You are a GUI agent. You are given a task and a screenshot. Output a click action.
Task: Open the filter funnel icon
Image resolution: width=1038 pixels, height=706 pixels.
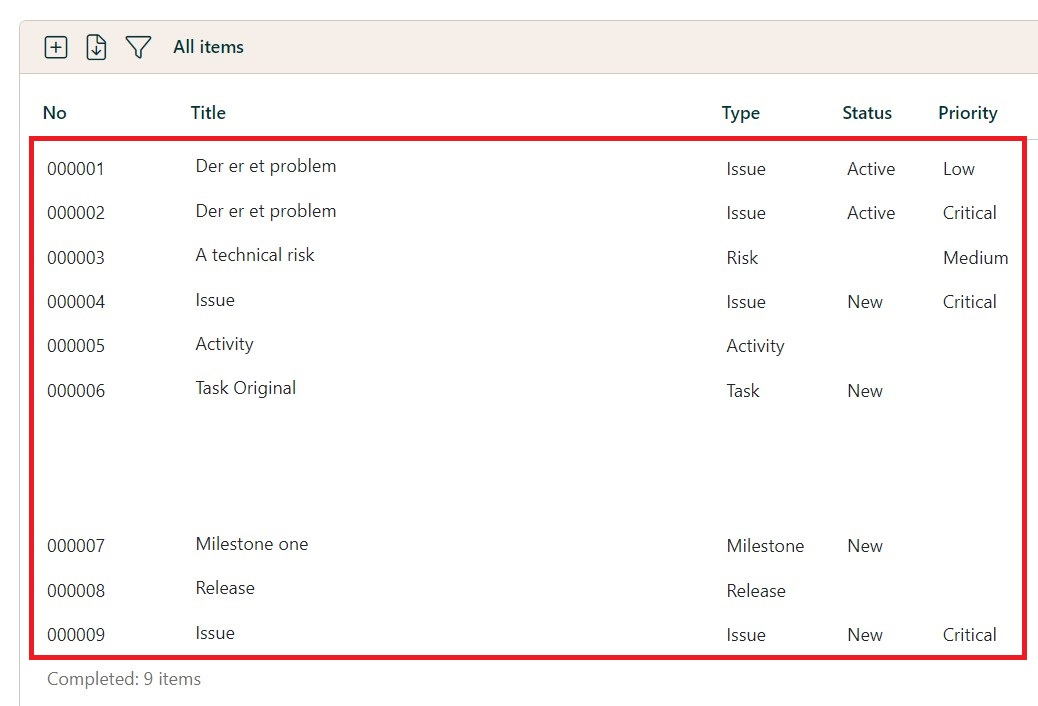tap(138, 47)
